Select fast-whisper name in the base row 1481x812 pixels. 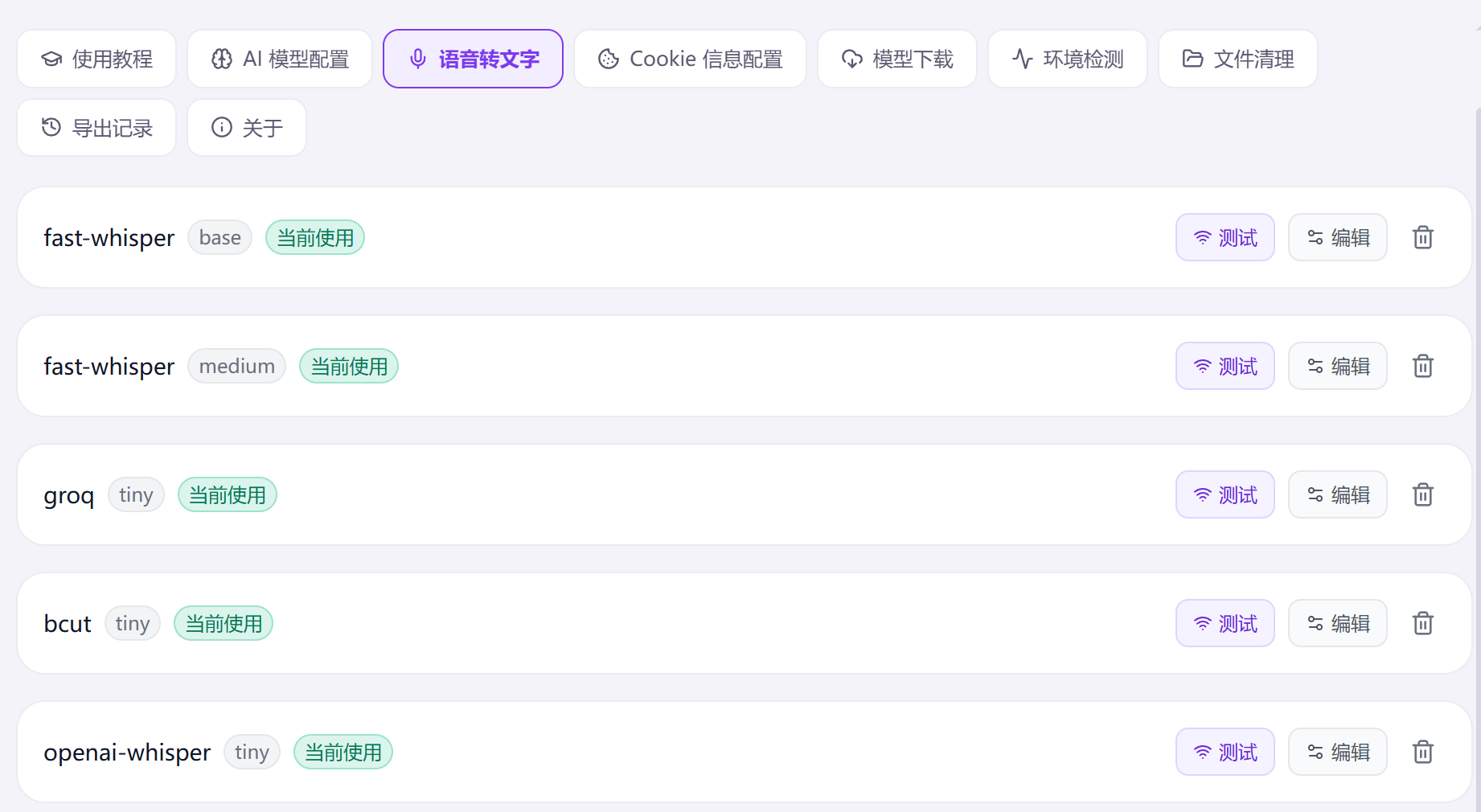tap(109, 238)
